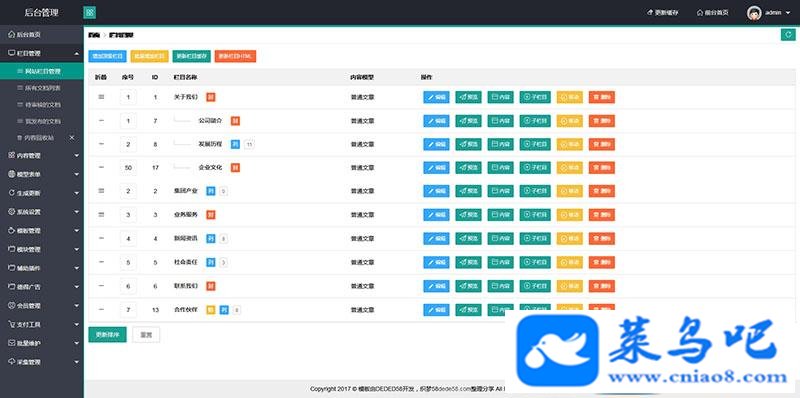Toggle fold icon for 业务服务 row
Screen dimensions: 800x398
click(101, 214)
